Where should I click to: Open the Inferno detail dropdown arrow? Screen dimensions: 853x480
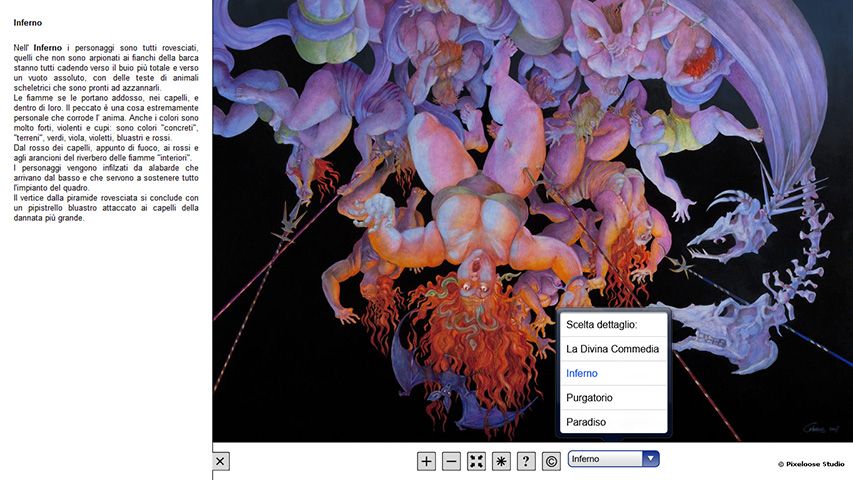[x=651, y=459]
